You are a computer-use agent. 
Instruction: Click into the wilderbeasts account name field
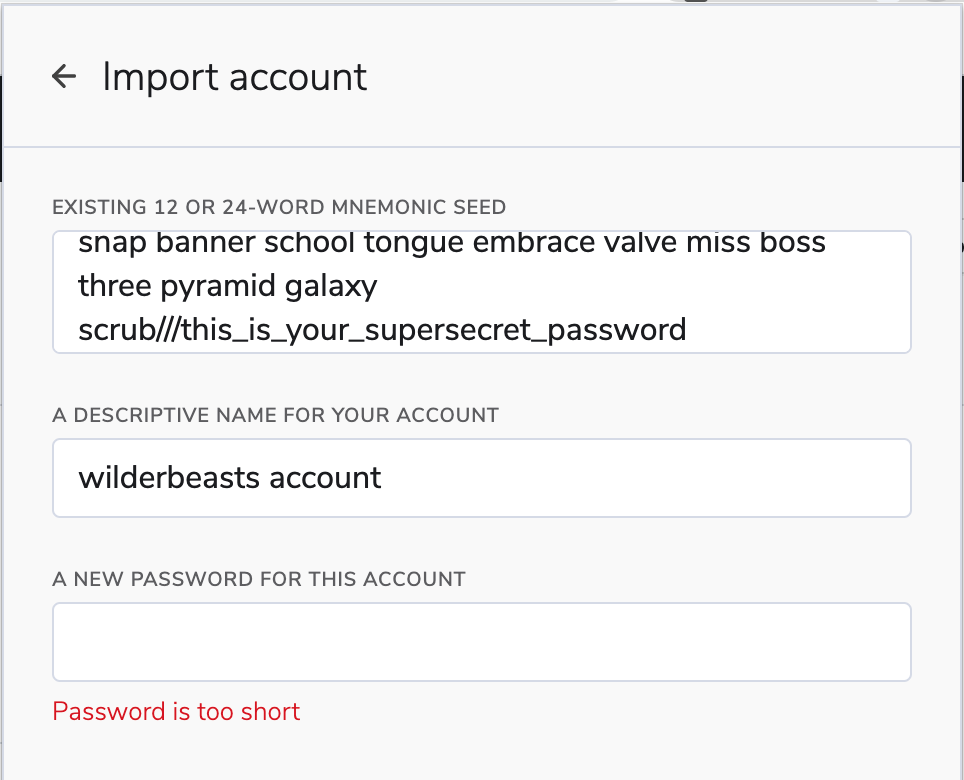click(x=481, y=478)
